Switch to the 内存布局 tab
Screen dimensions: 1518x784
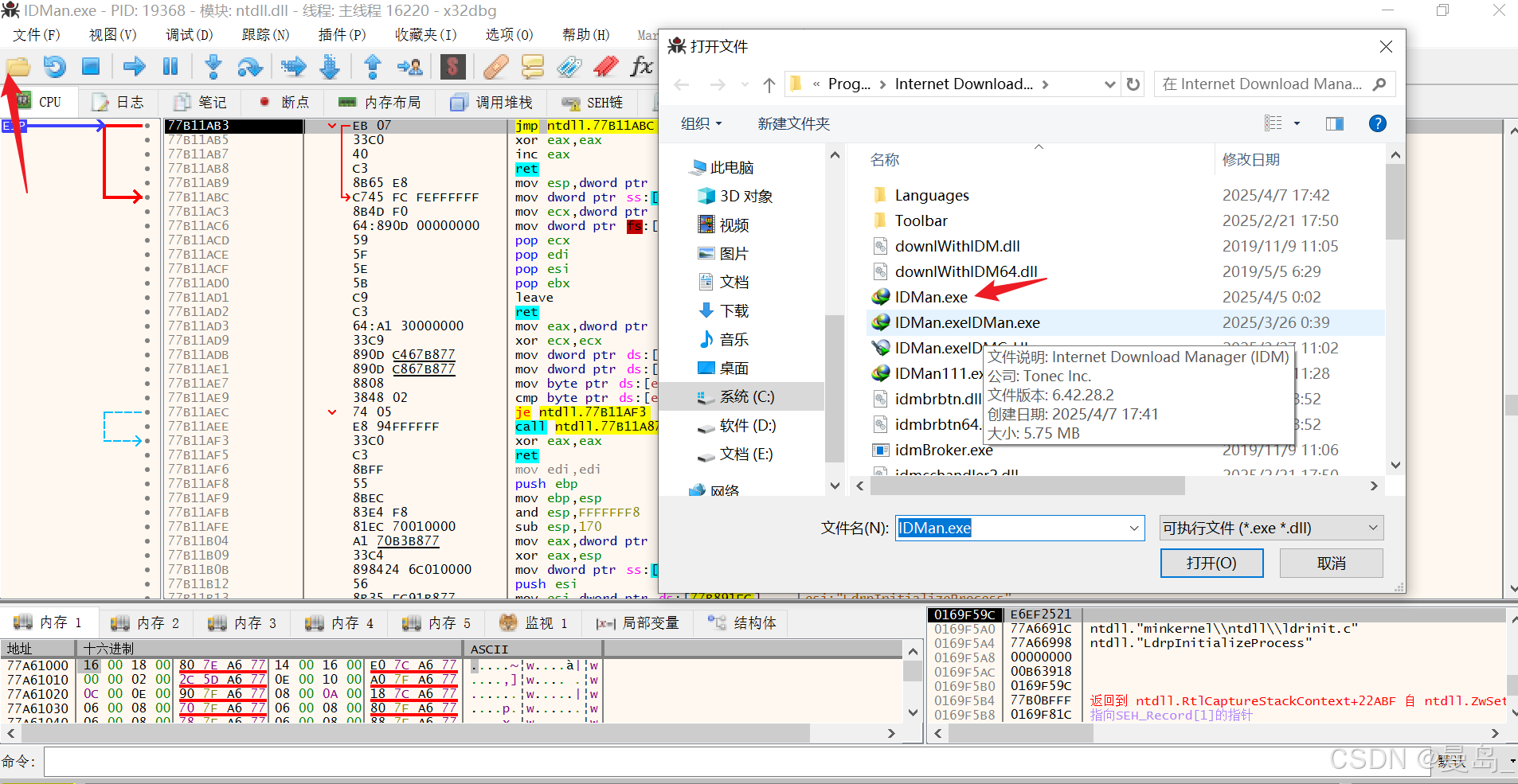[380, 102]
